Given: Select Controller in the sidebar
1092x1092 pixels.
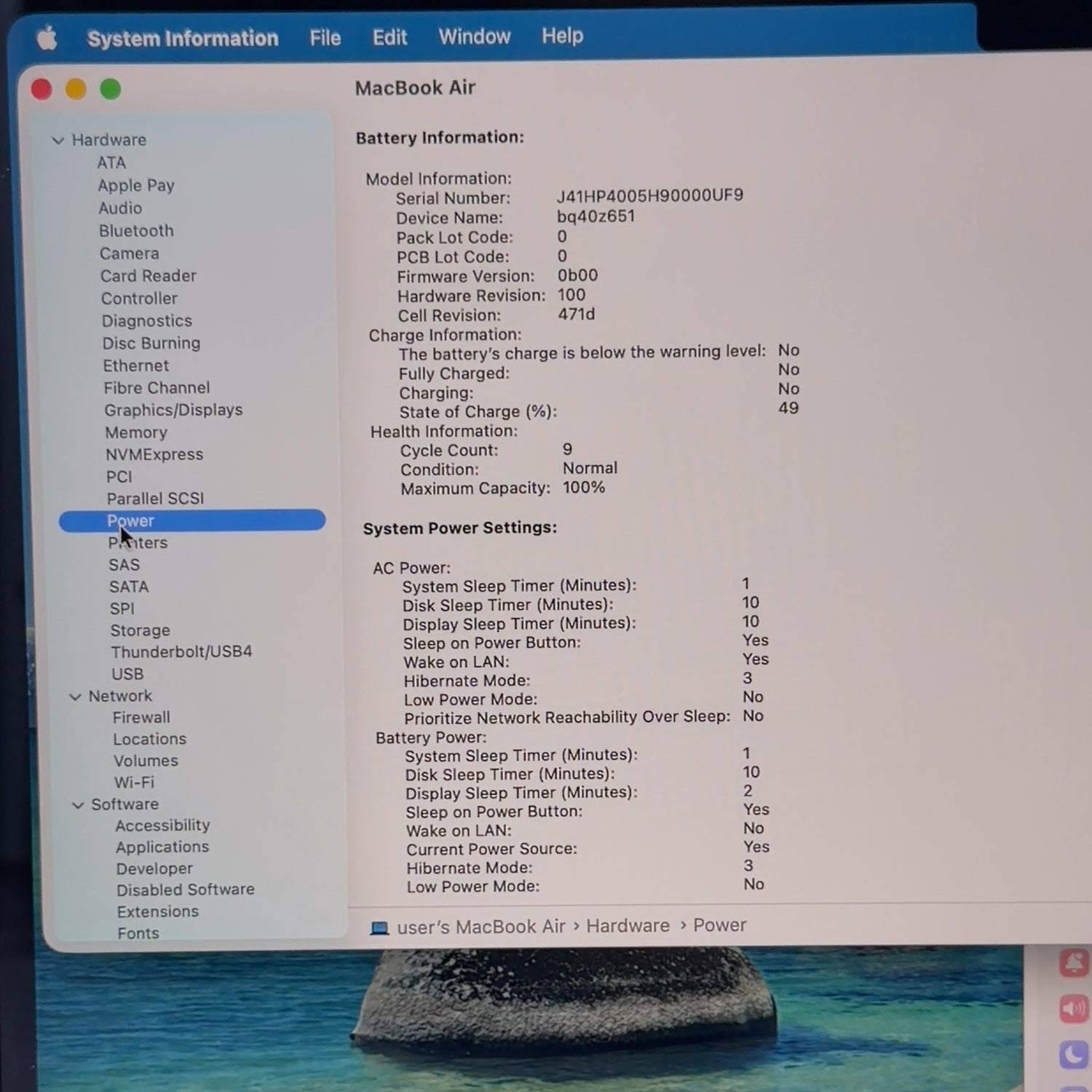Looking at the screenshot, I should (x=139, y=298).
